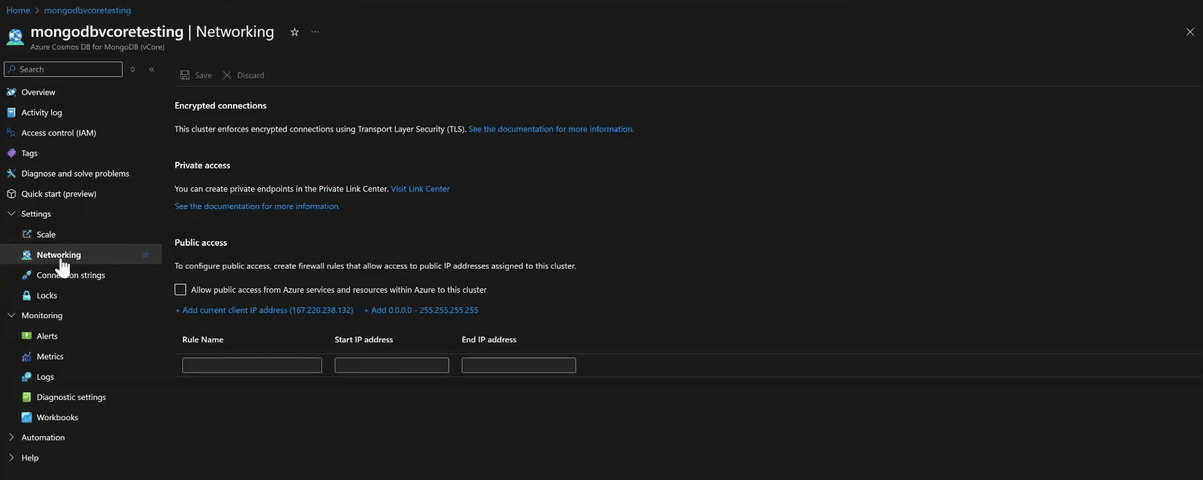
Task: Click the Rule Name input field
Action: pyautogui.click(x=252, y=366)
